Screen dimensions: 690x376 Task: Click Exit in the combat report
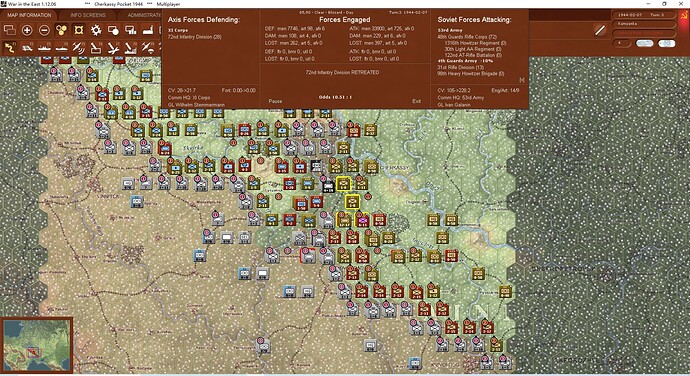tap(416, 101)
